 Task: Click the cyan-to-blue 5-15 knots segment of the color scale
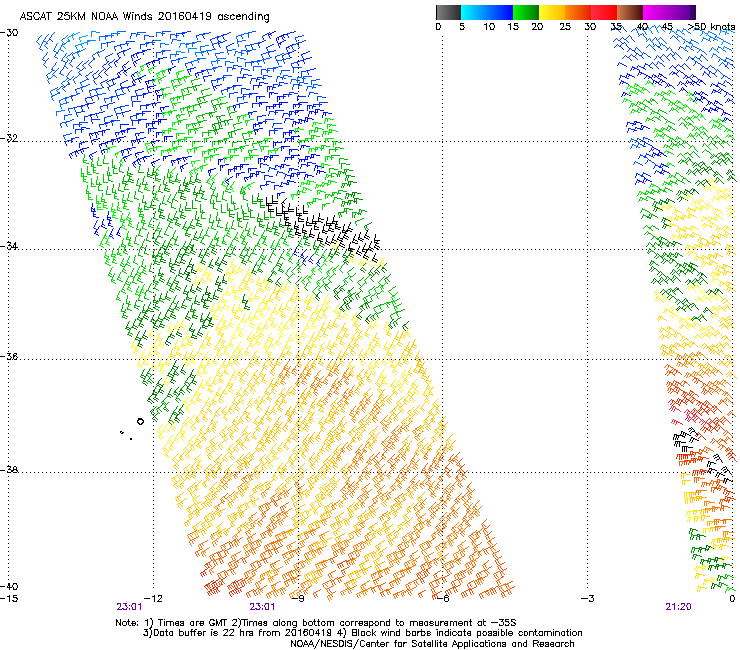pos(487,12)
